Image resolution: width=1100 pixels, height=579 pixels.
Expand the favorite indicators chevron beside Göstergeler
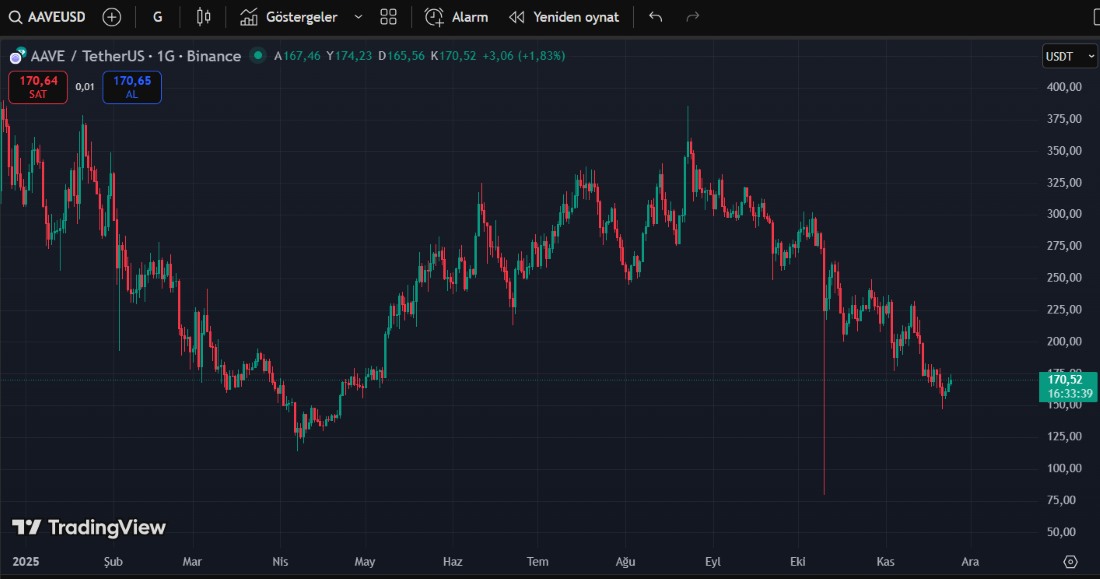click(x=358, y=17)
